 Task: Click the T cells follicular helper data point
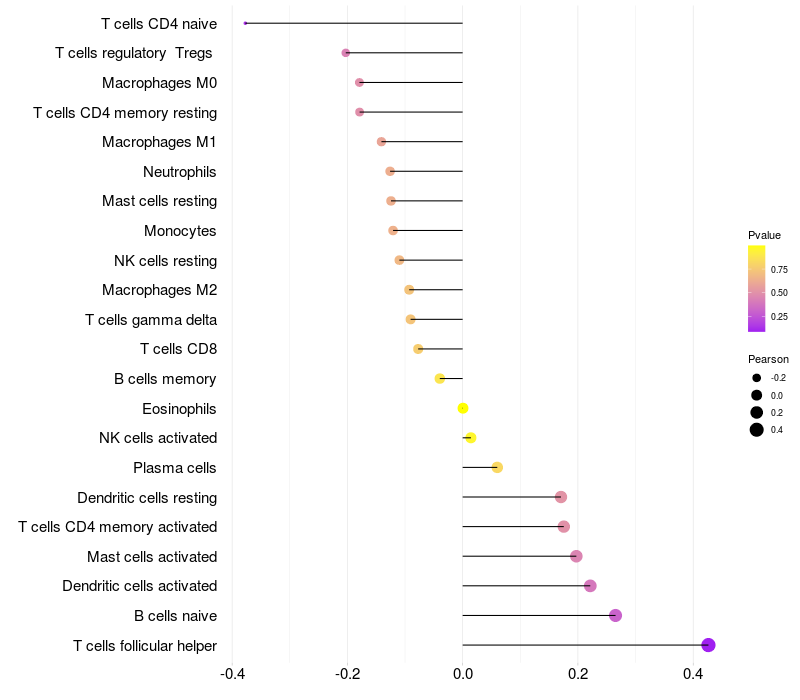point(708,645)
